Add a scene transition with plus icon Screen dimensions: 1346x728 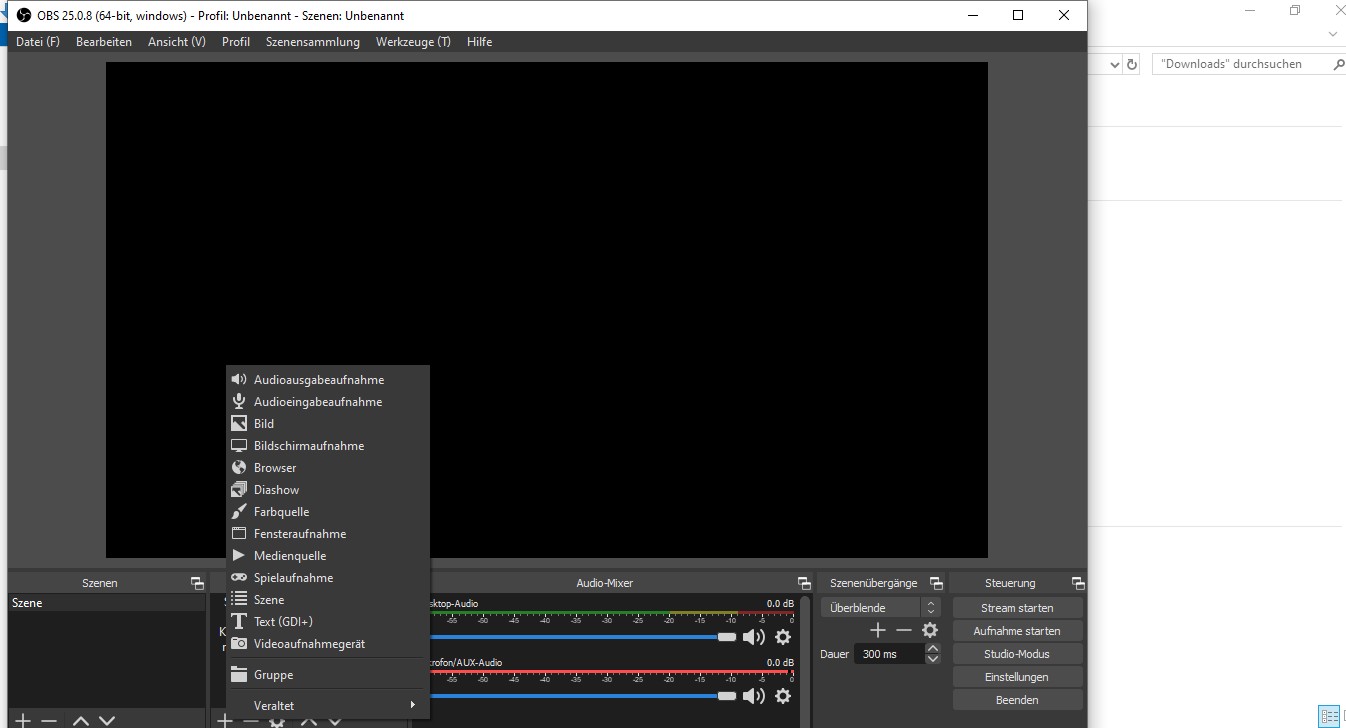878,630
